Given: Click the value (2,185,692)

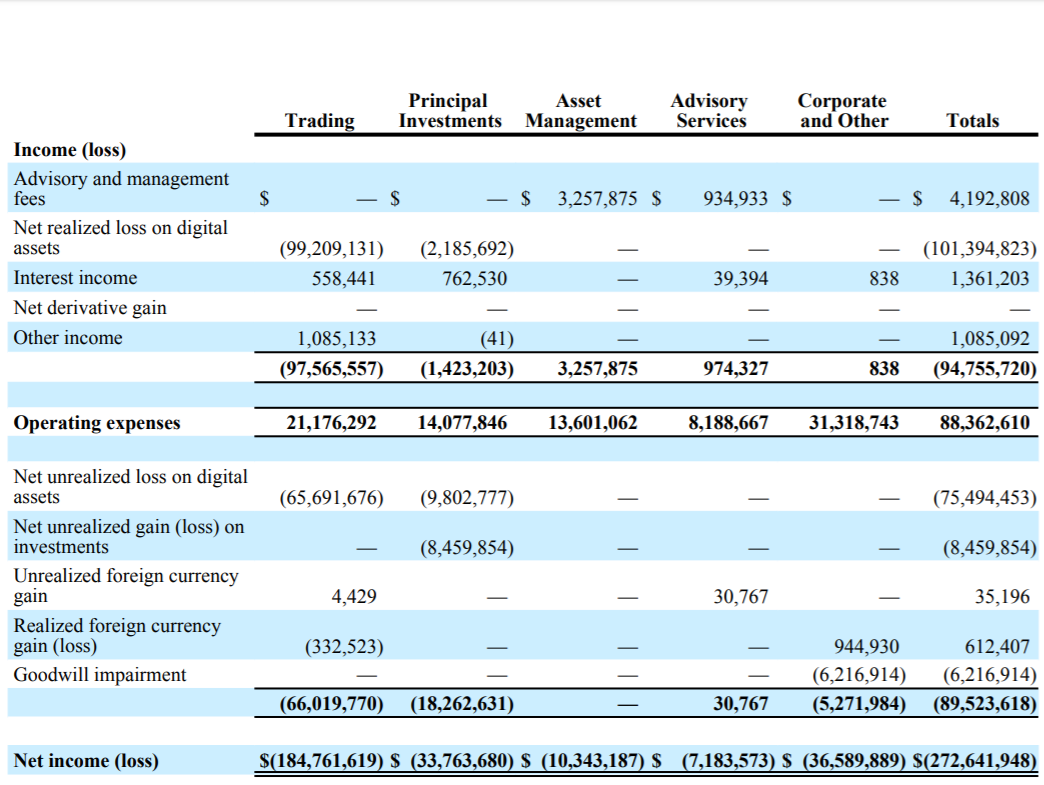Looking at the screenshot, I should point(467,248).
